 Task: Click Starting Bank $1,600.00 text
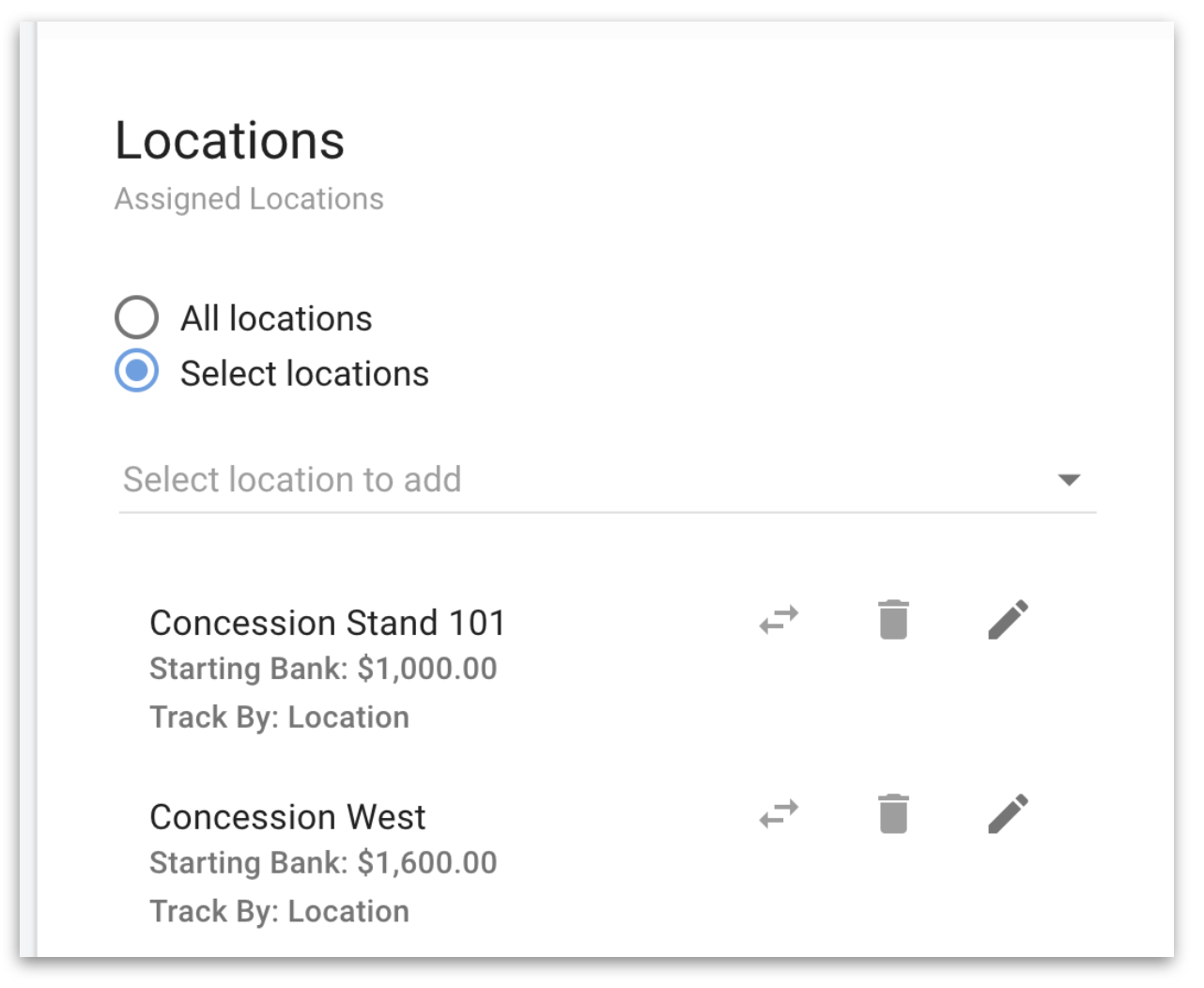click(323, 863)
